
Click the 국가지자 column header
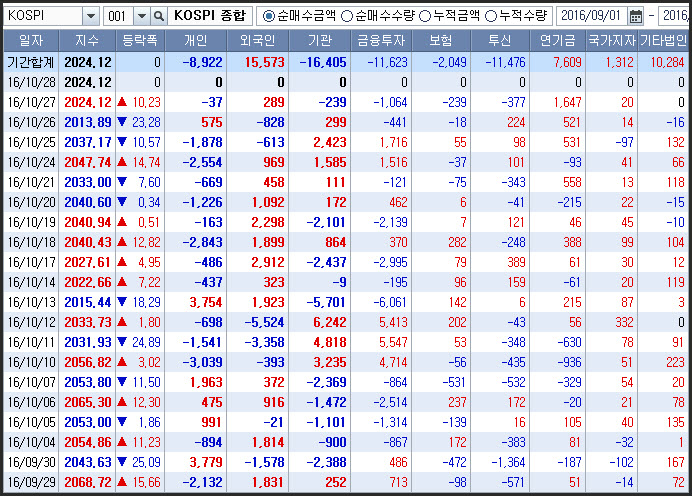(612, 41)
